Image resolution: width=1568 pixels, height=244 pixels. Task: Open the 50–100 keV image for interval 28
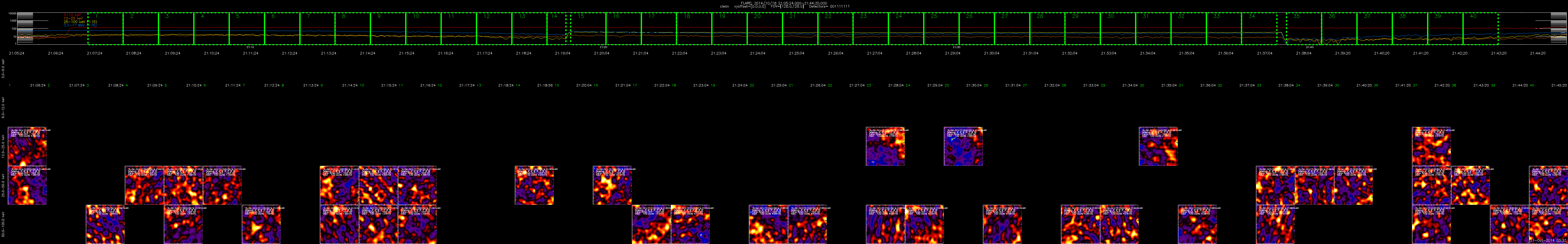(1080, 224)
